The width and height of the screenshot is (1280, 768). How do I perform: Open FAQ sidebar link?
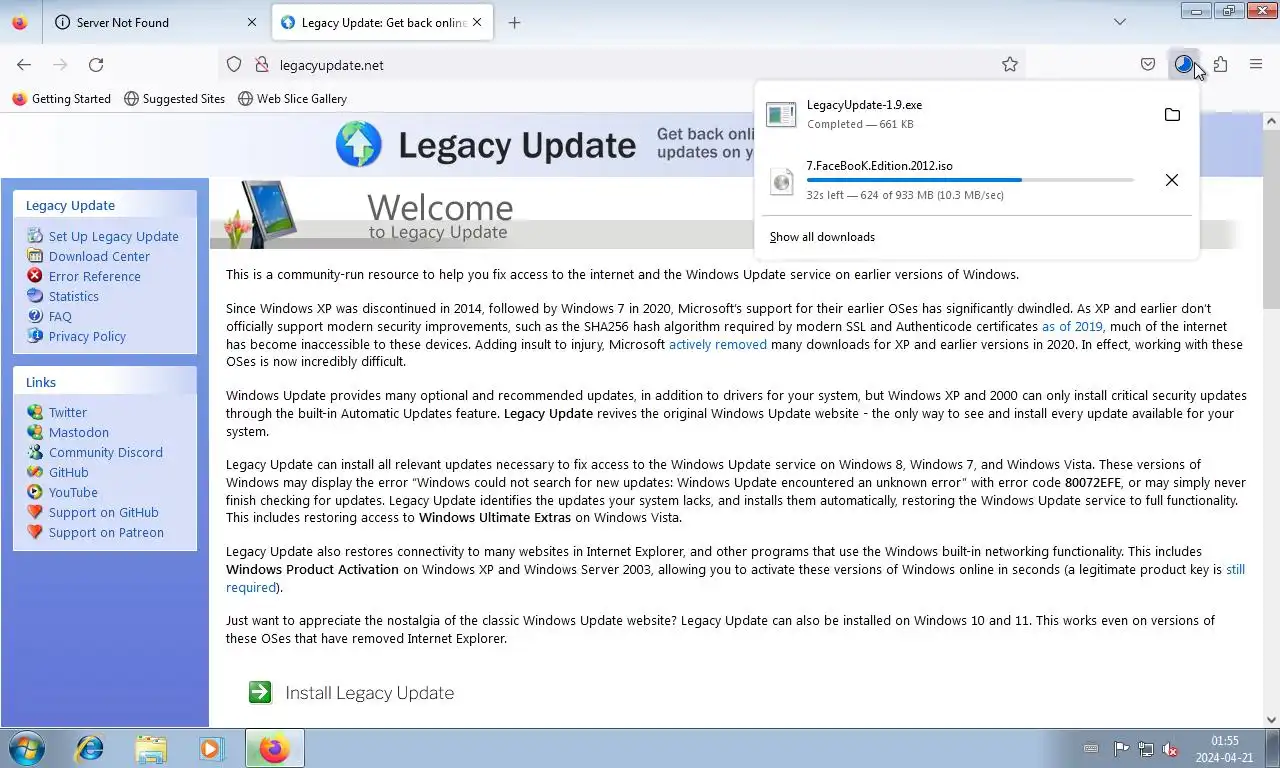coord(60,316)
